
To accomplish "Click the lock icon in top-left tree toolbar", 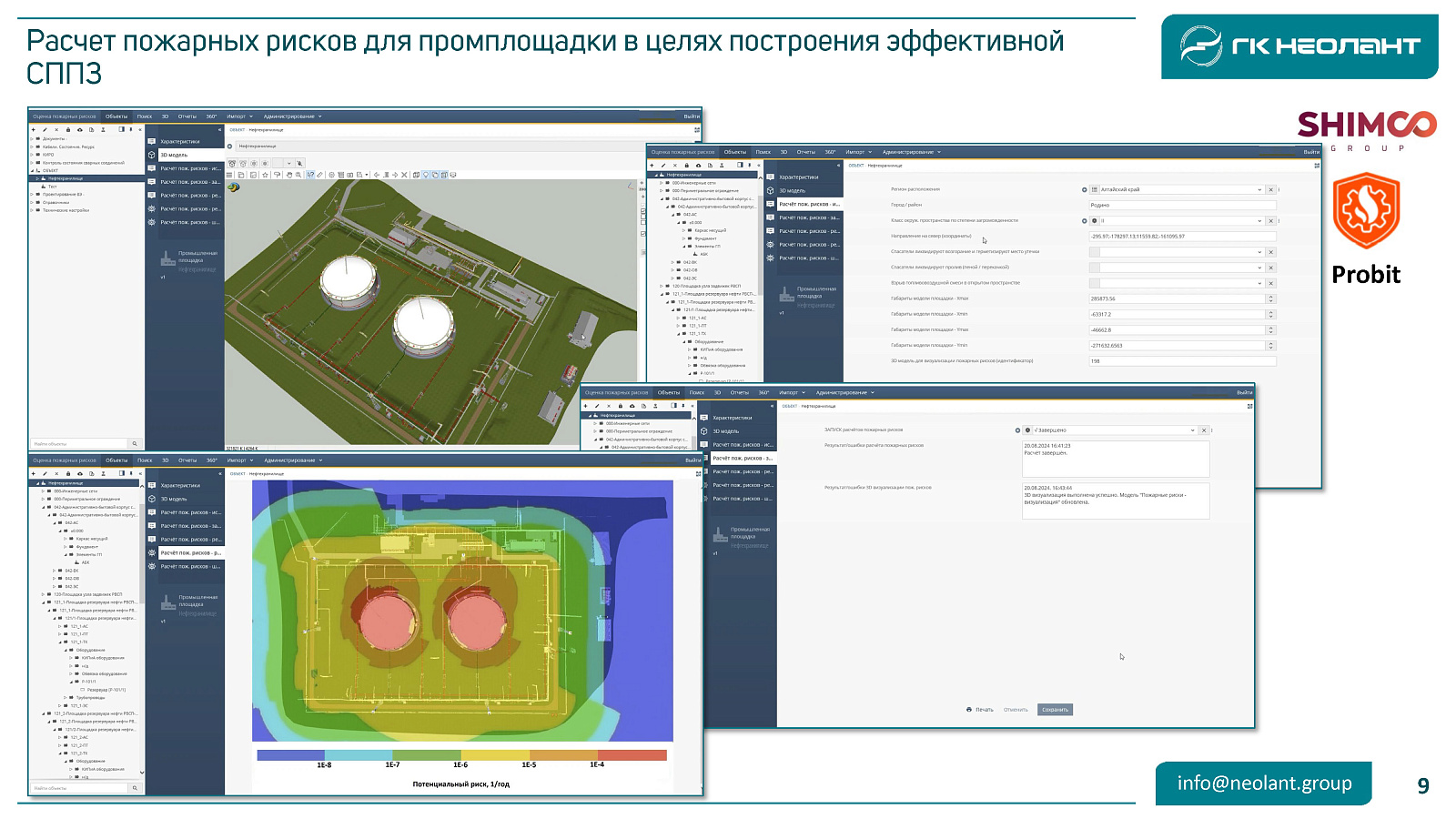I will (68, 129).
